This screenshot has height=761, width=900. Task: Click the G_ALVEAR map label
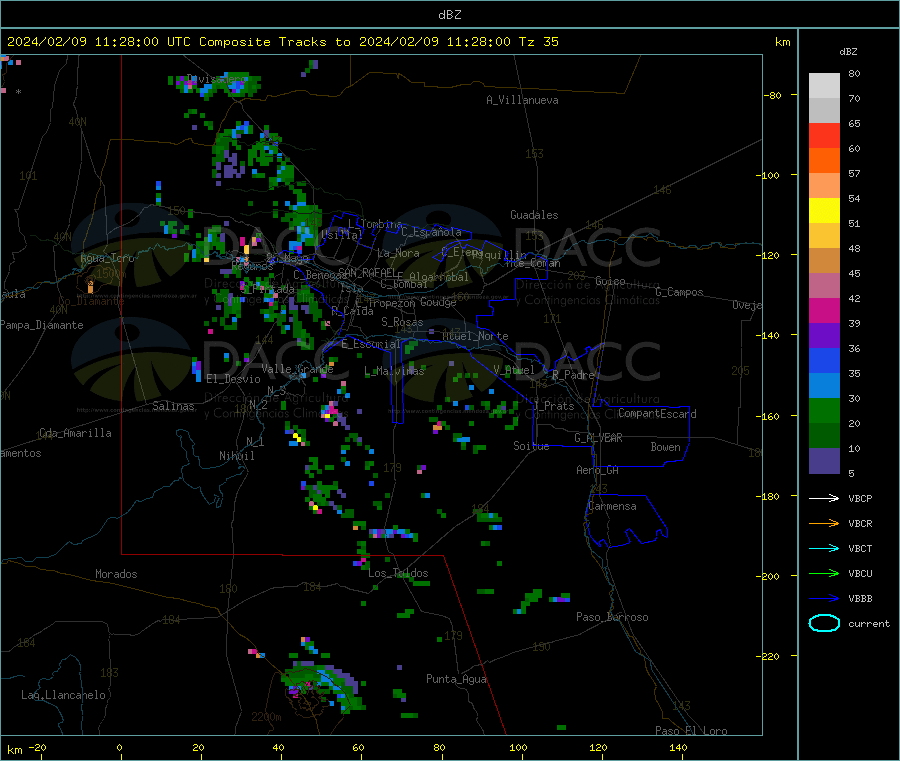pos(599,438)
